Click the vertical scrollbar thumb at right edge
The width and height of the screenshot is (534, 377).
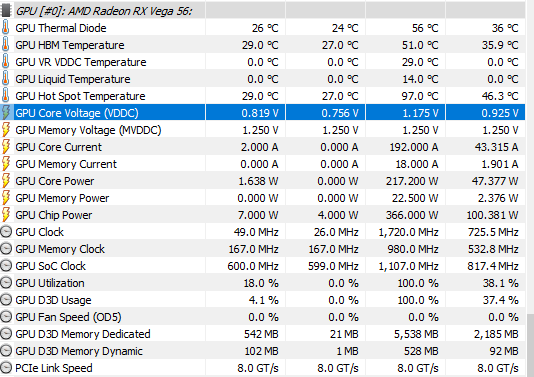click(x=530, y=345)
